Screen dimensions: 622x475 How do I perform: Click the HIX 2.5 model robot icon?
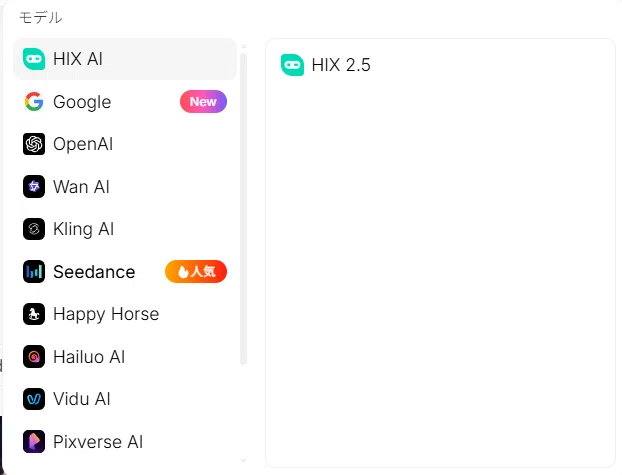point(292,65)
